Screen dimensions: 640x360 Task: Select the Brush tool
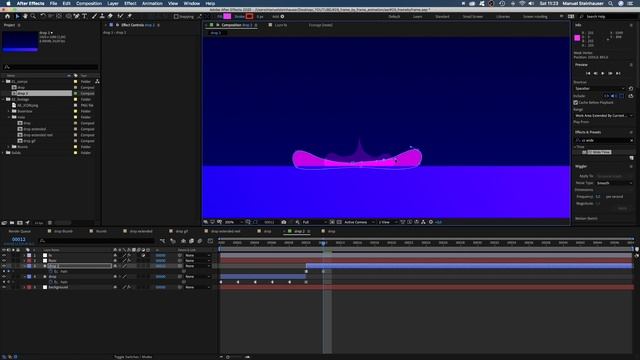pyautogui.click(x=94, y=16)
